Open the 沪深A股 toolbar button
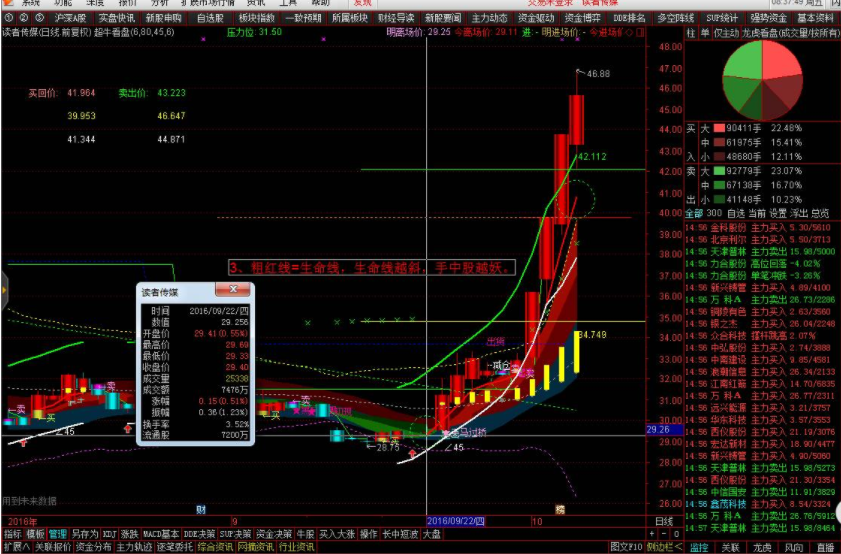The image size is (841, 554). (70, 18)
